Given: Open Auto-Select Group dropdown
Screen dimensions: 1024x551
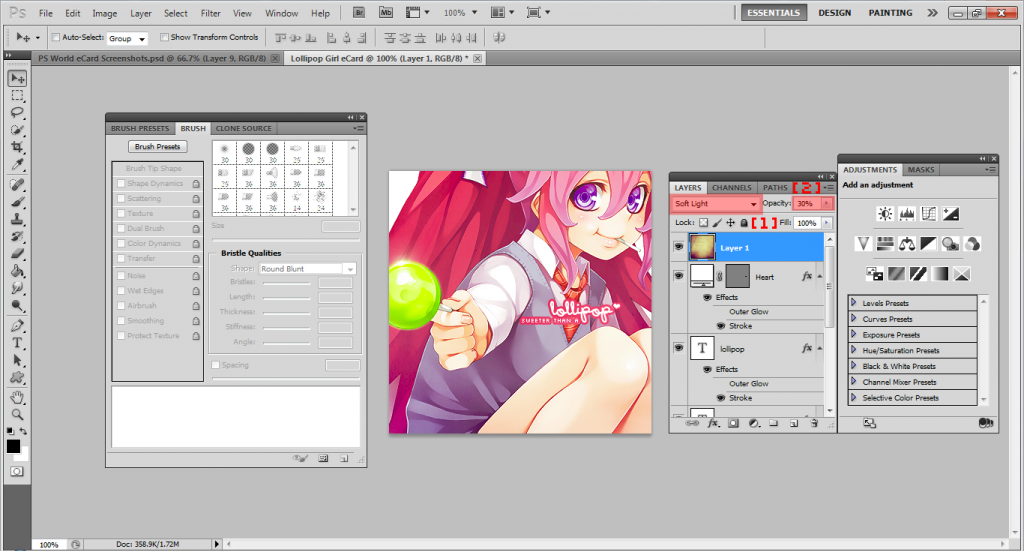Looking at the screenshot, I should tap(127, 39).
